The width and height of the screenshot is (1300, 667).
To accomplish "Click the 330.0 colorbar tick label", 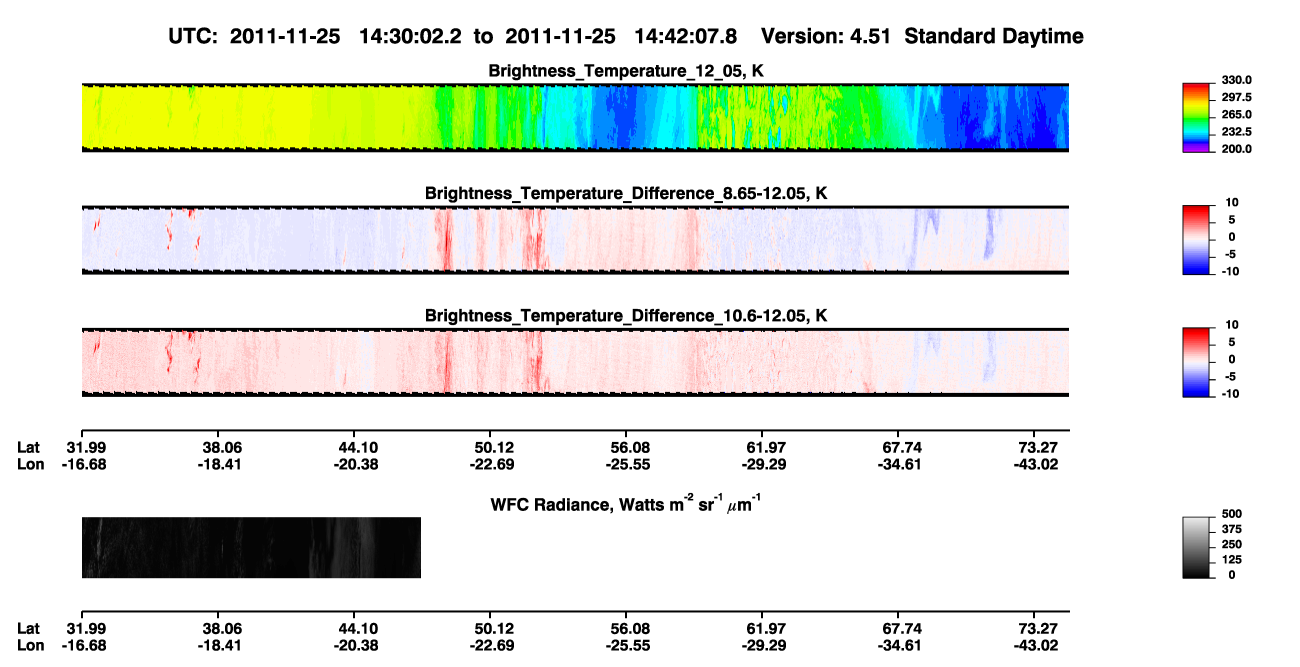I will (1237, 80).
